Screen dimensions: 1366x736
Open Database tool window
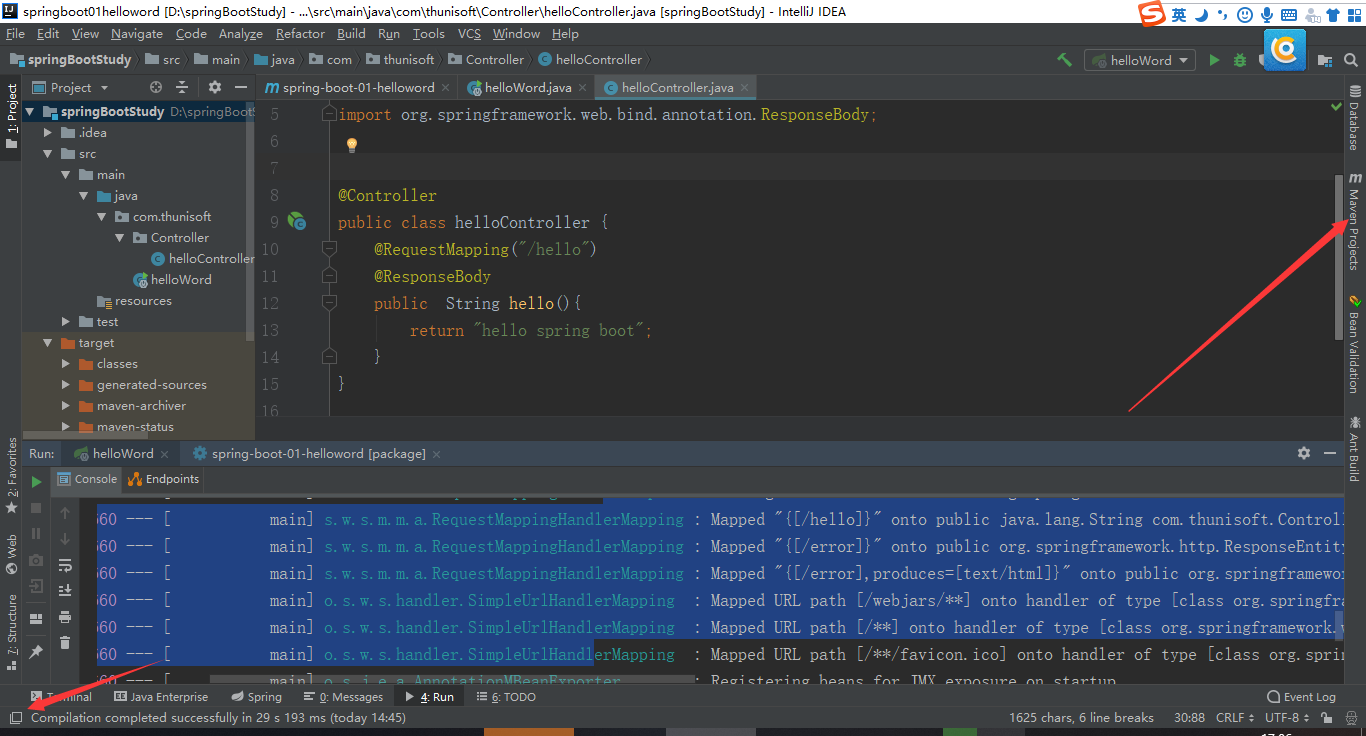pyautogui.click(x=1354, y=117)
